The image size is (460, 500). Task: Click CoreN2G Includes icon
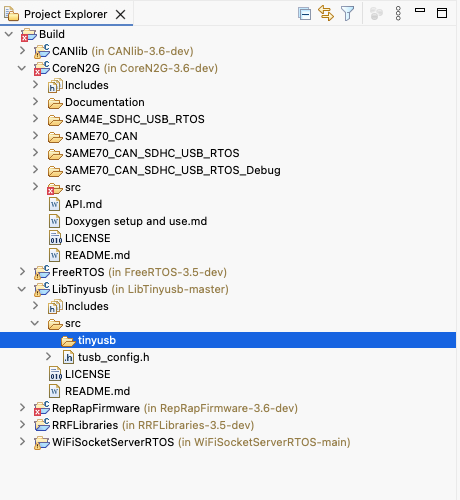coord(55,85)
